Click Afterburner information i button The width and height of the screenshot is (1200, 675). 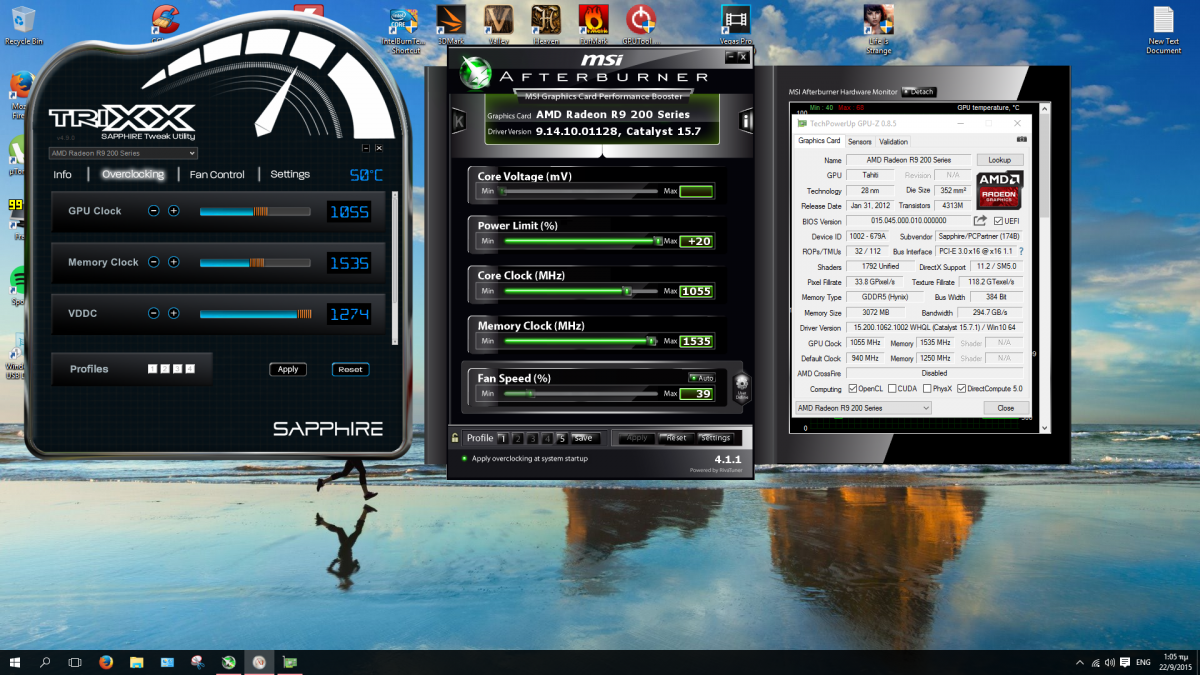click(x=746, y=121)
